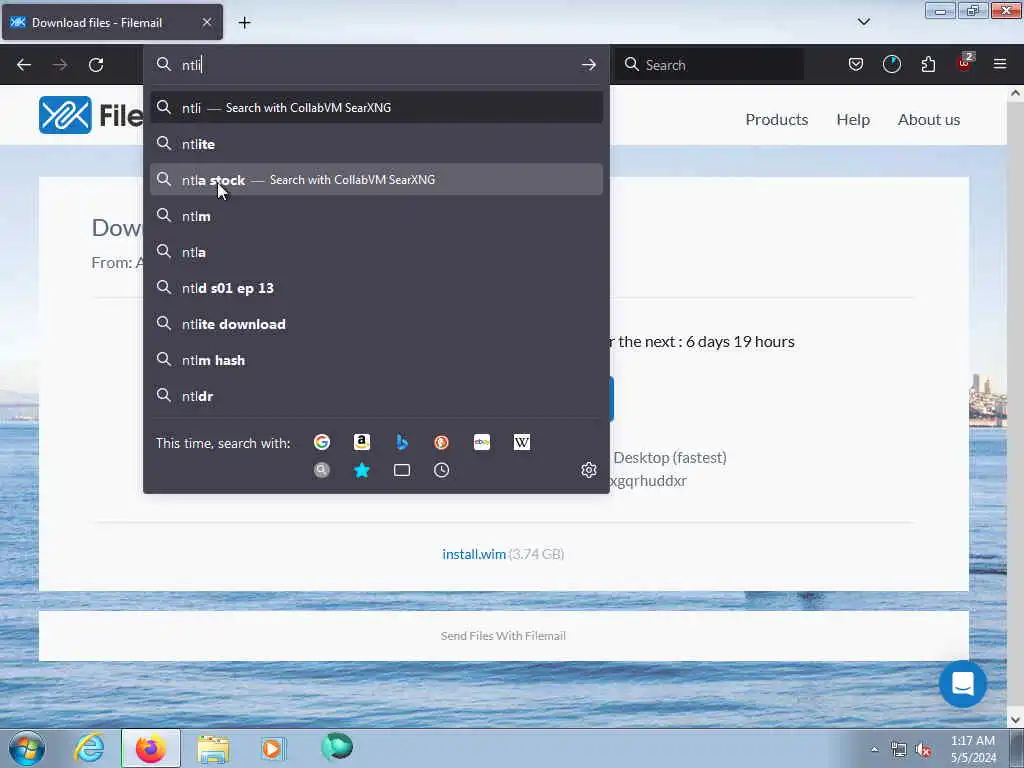
Task: Open uBlock Origin extension icon with badge
Action: click(x=965, y=63)
